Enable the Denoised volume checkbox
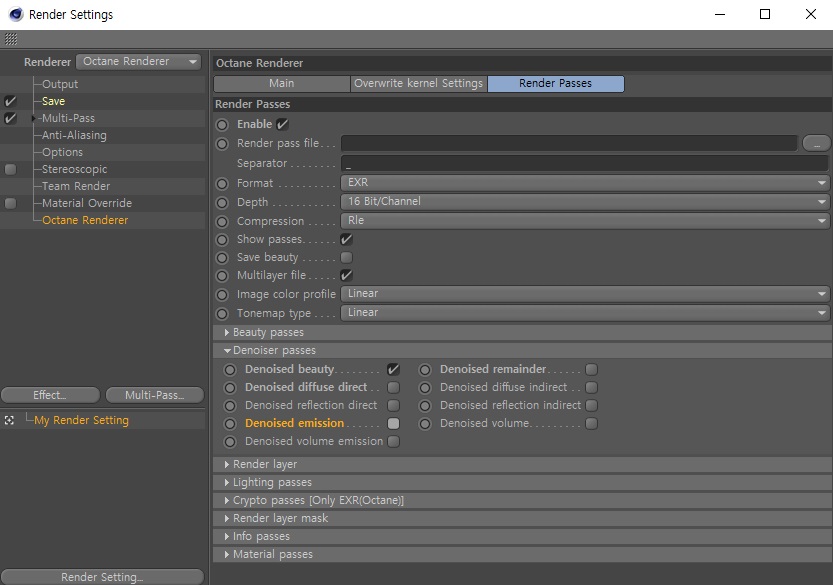The image size is (833, 585). pos(591,423)
